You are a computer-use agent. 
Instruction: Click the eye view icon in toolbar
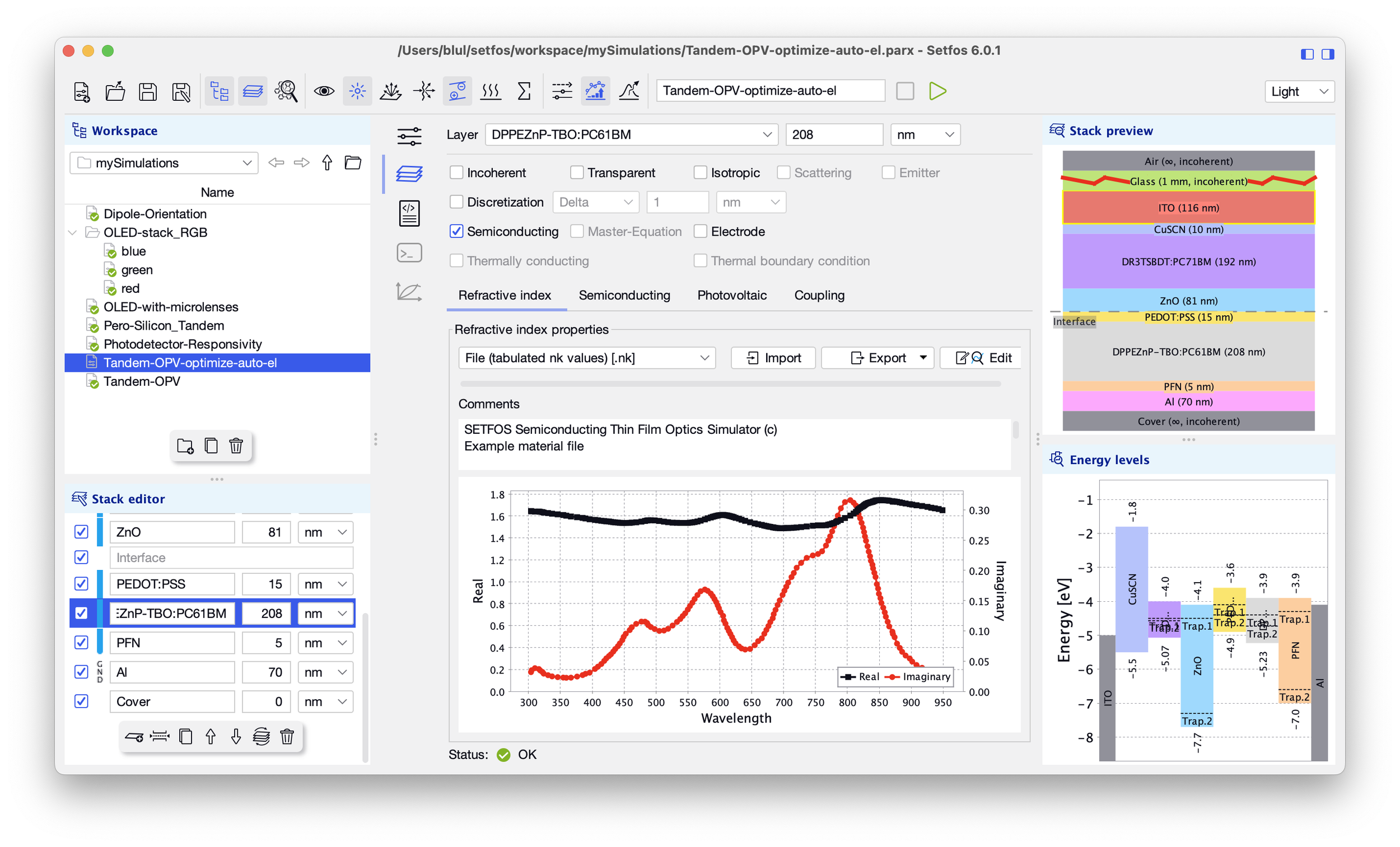324,91
